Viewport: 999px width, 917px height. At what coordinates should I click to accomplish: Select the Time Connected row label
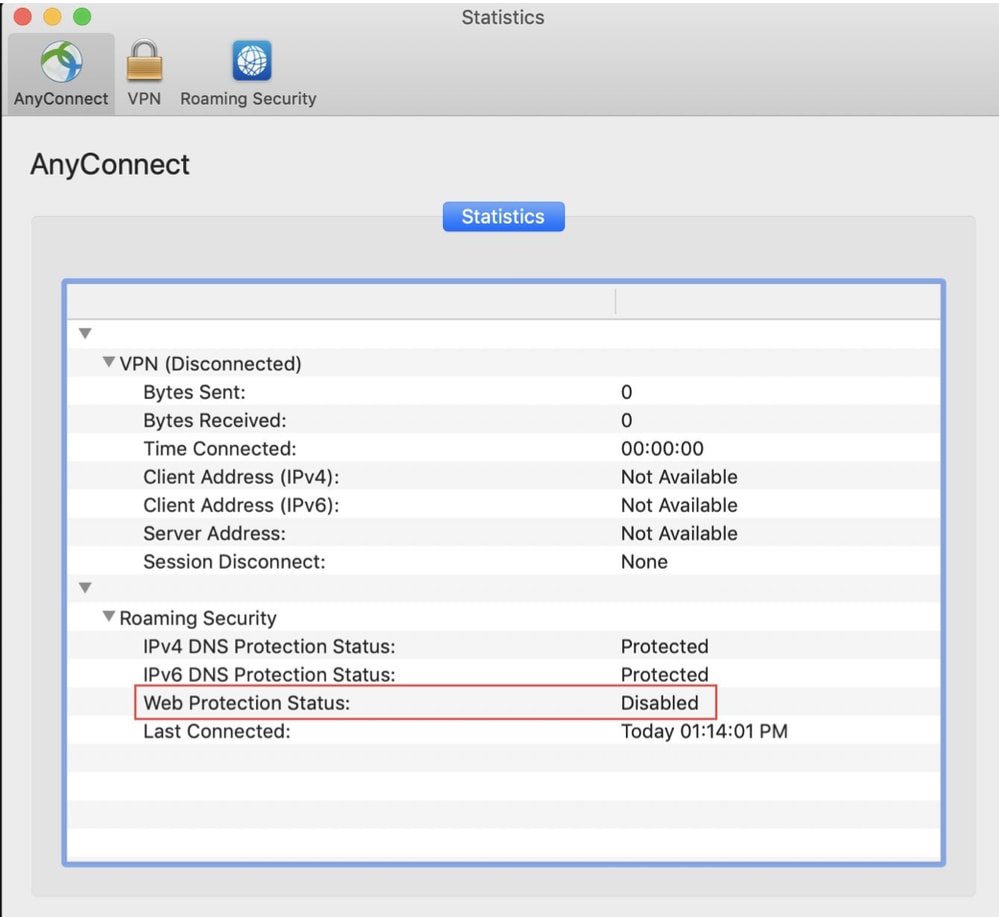point(220,449)
